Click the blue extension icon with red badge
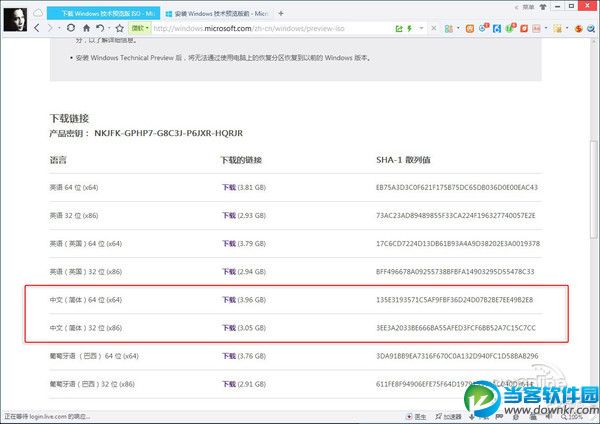This screenshot has height=424, width=600. coord(484,28)
